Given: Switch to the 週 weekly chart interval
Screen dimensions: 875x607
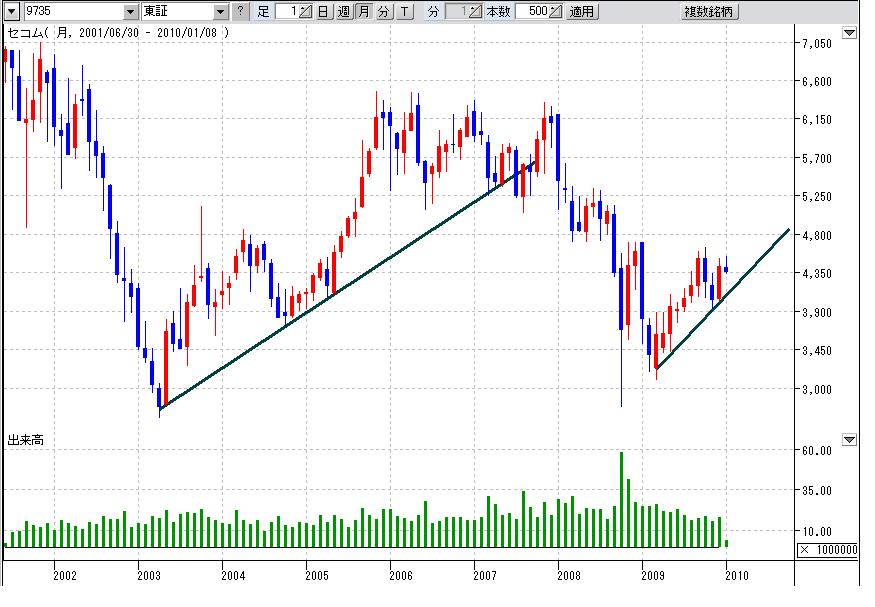Looking at the screenshot, I should [343, 12].
